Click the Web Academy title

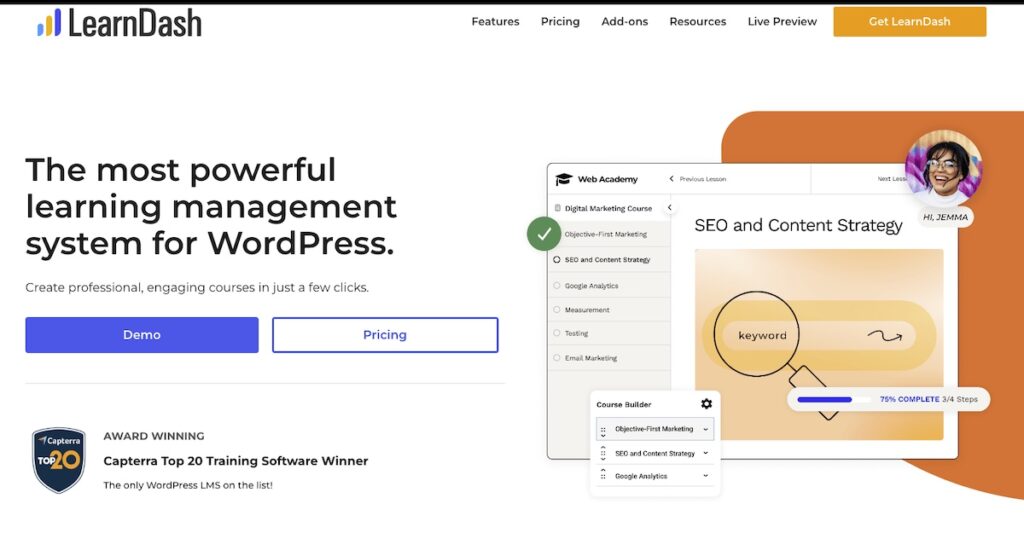(x=607, y=179)
